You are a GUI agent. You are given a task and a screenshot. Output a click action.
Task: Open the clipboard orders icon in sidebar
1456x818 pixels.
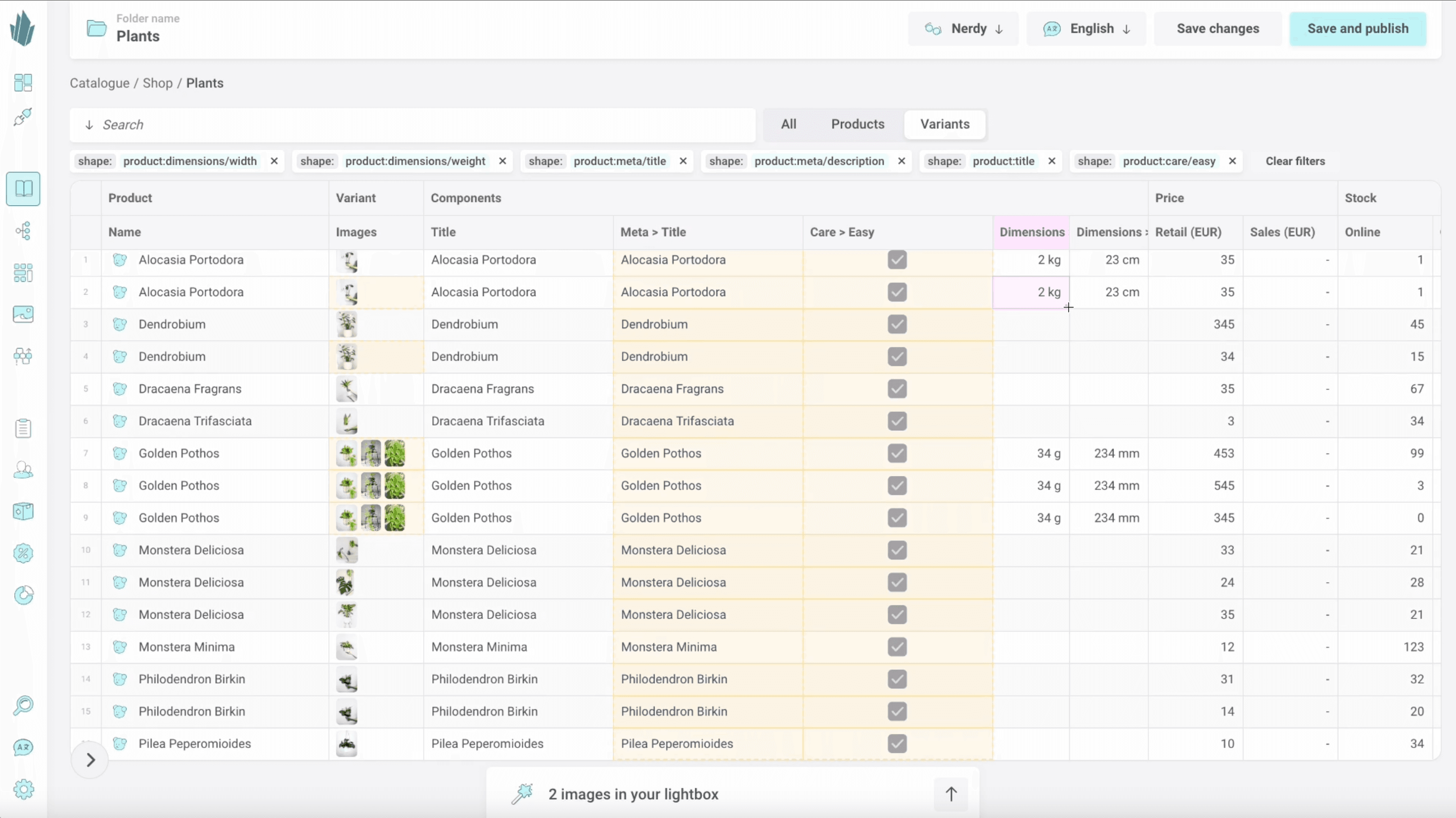[x=23, y=429]
